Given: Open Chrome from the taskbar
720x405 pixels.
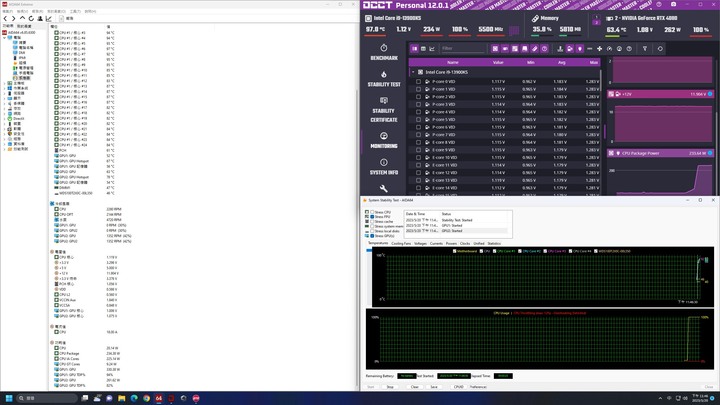Looking at the screenshot, I should pyautogui.click(x=146, y=398).
